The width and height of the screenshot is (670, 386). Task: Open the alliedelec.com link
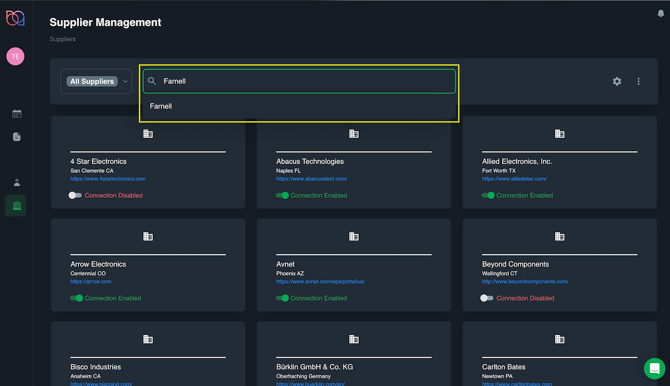514,179
